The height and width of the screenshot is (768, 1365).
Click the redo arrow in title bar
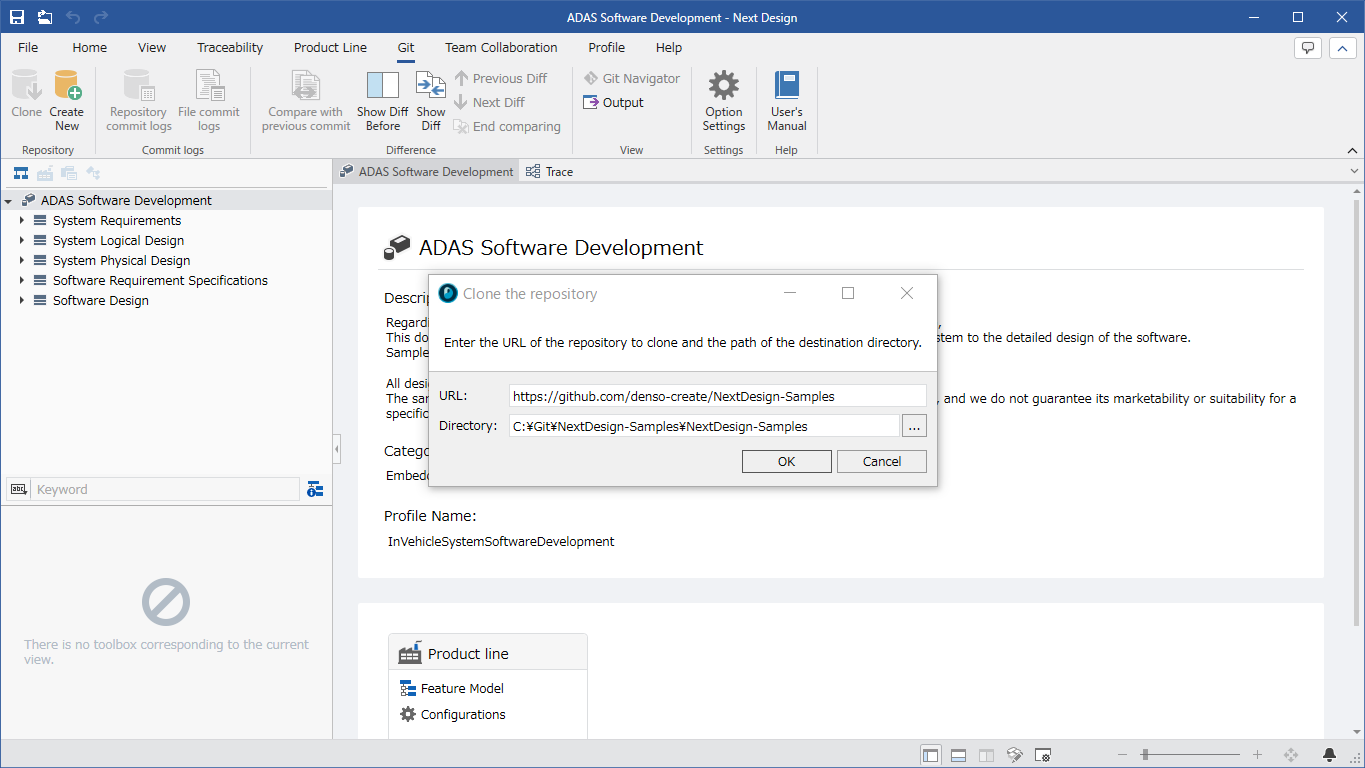(x=101, y=17)
